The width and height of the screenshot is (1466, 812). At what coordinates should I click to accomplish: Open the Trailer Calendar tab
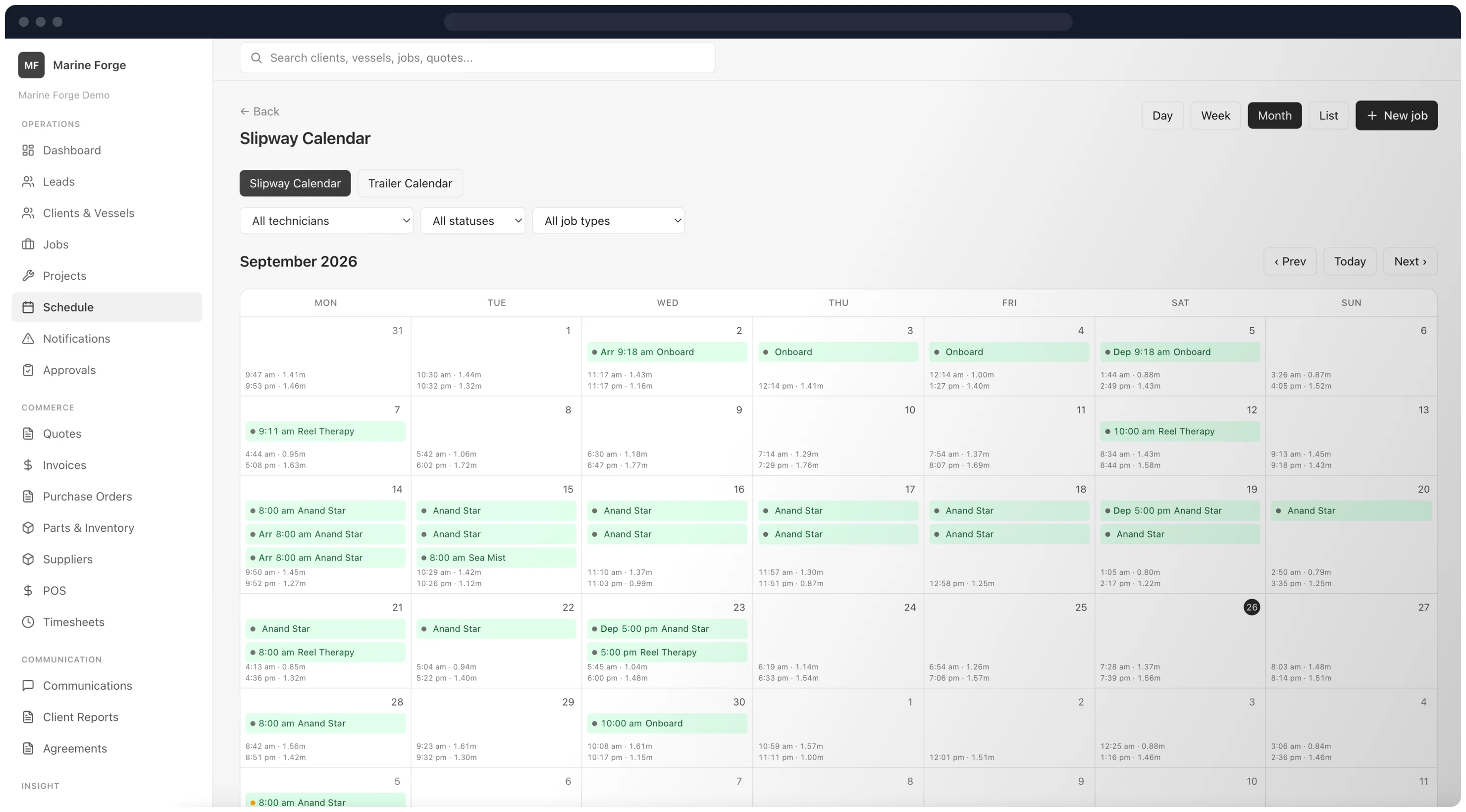coord(410,183)
